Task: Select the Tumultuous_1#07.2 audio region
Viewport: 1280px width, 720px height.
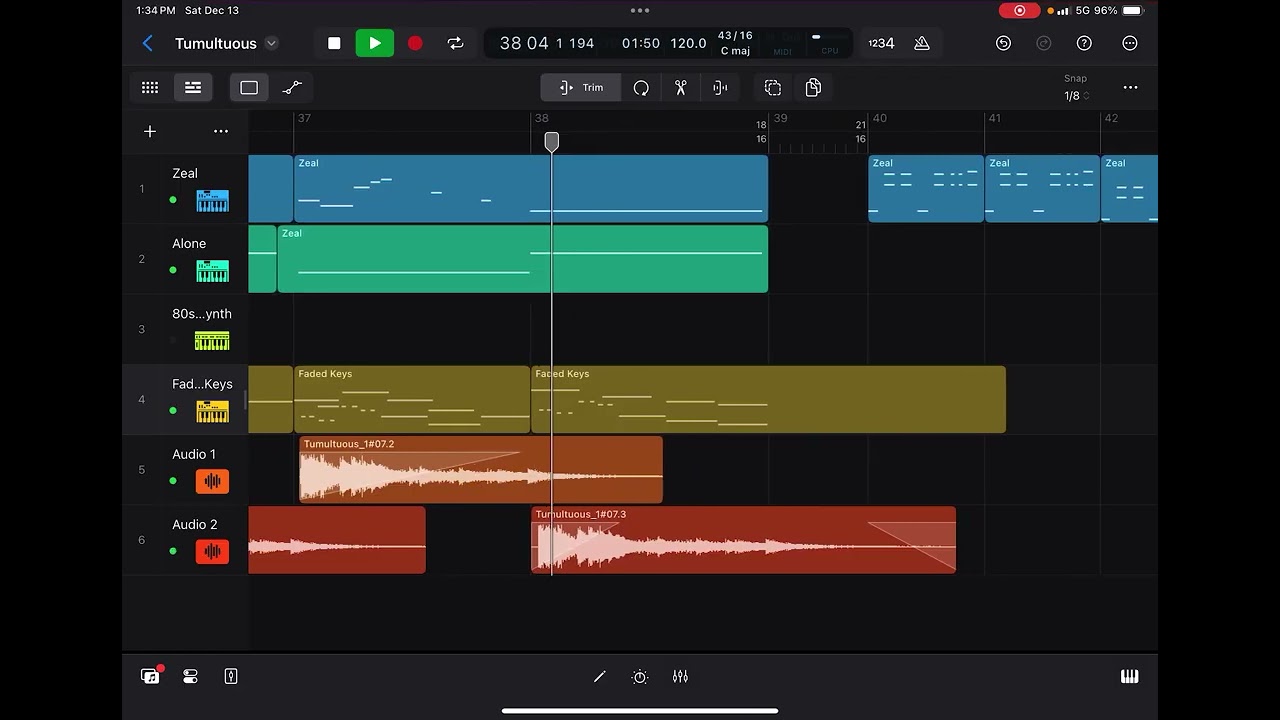Action: pos(481,469)
